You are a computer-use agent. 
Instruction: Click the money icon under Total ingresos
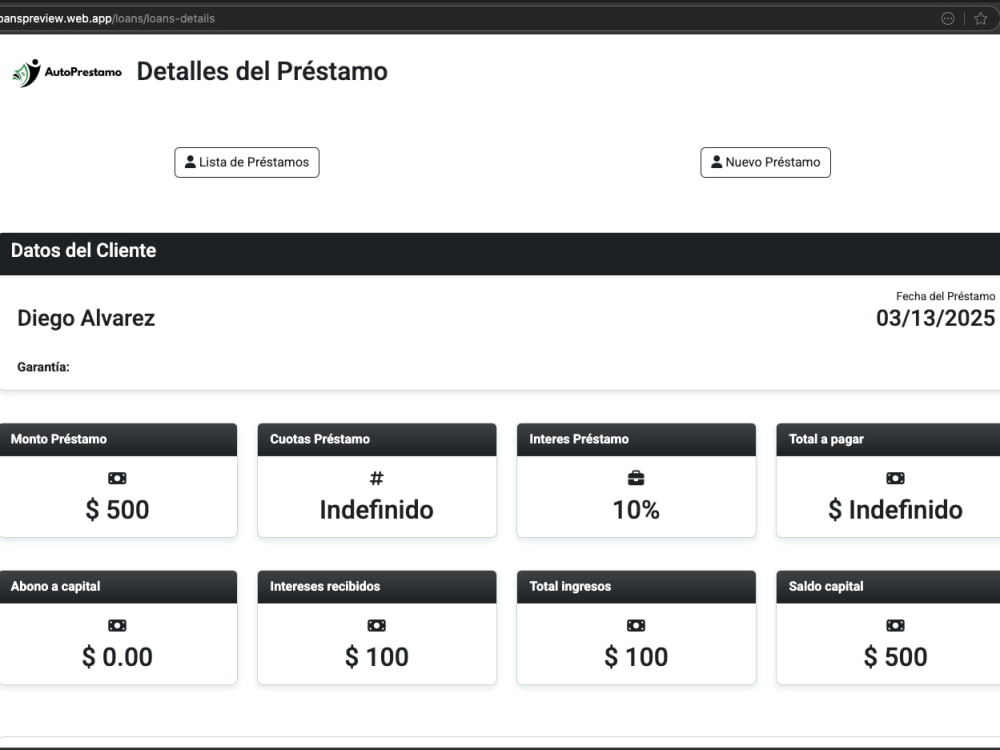coord(636,626)
